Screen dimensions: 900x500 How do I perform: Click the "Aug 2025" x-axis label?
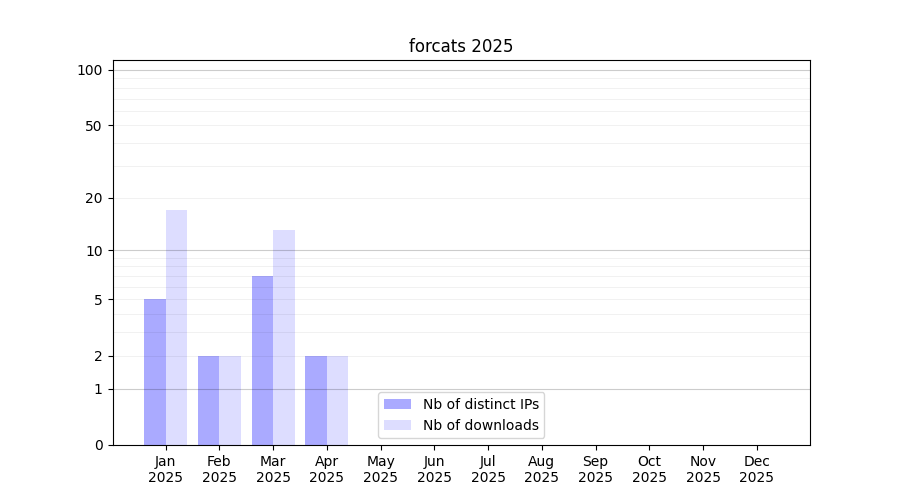tap(541, 469)
